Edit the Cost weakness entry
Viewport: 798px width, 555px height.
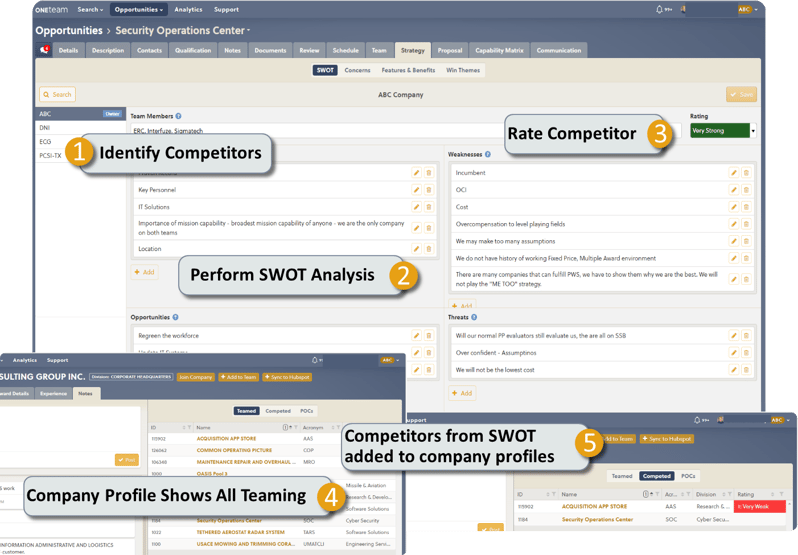(734, 207)
